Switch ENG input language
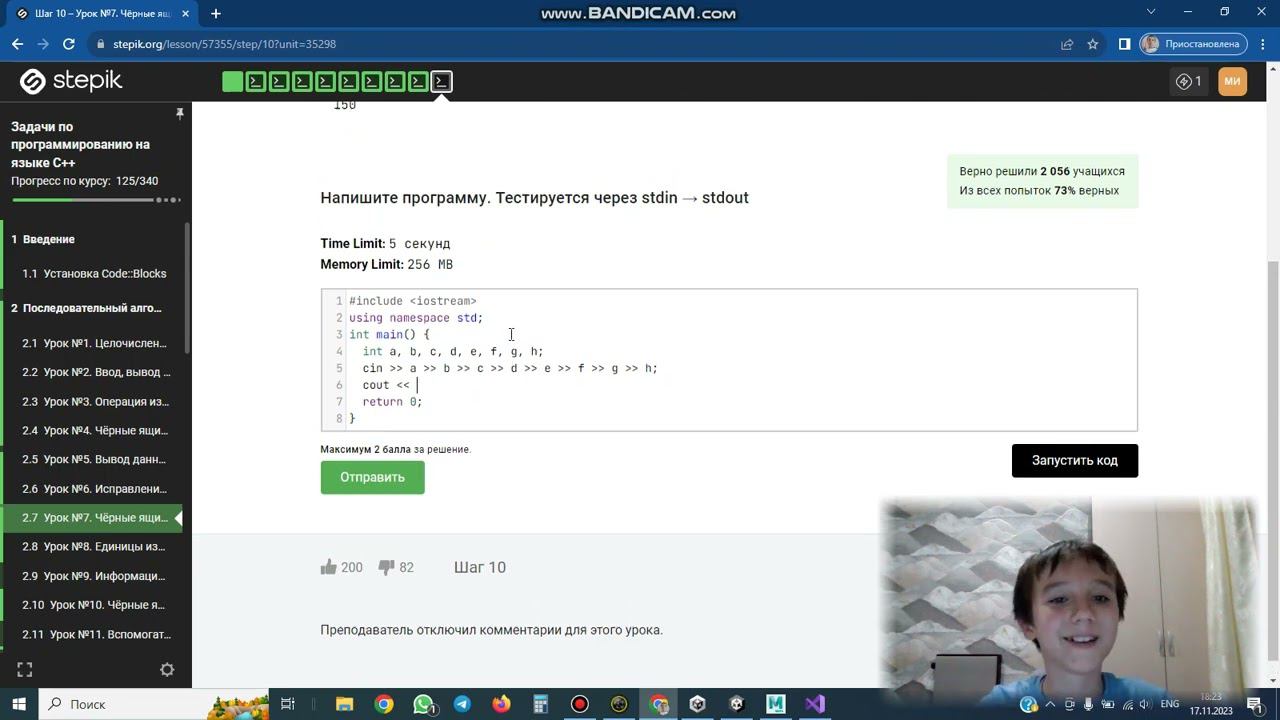This screenshot has height=720, width=1280. click(1169, 704)
